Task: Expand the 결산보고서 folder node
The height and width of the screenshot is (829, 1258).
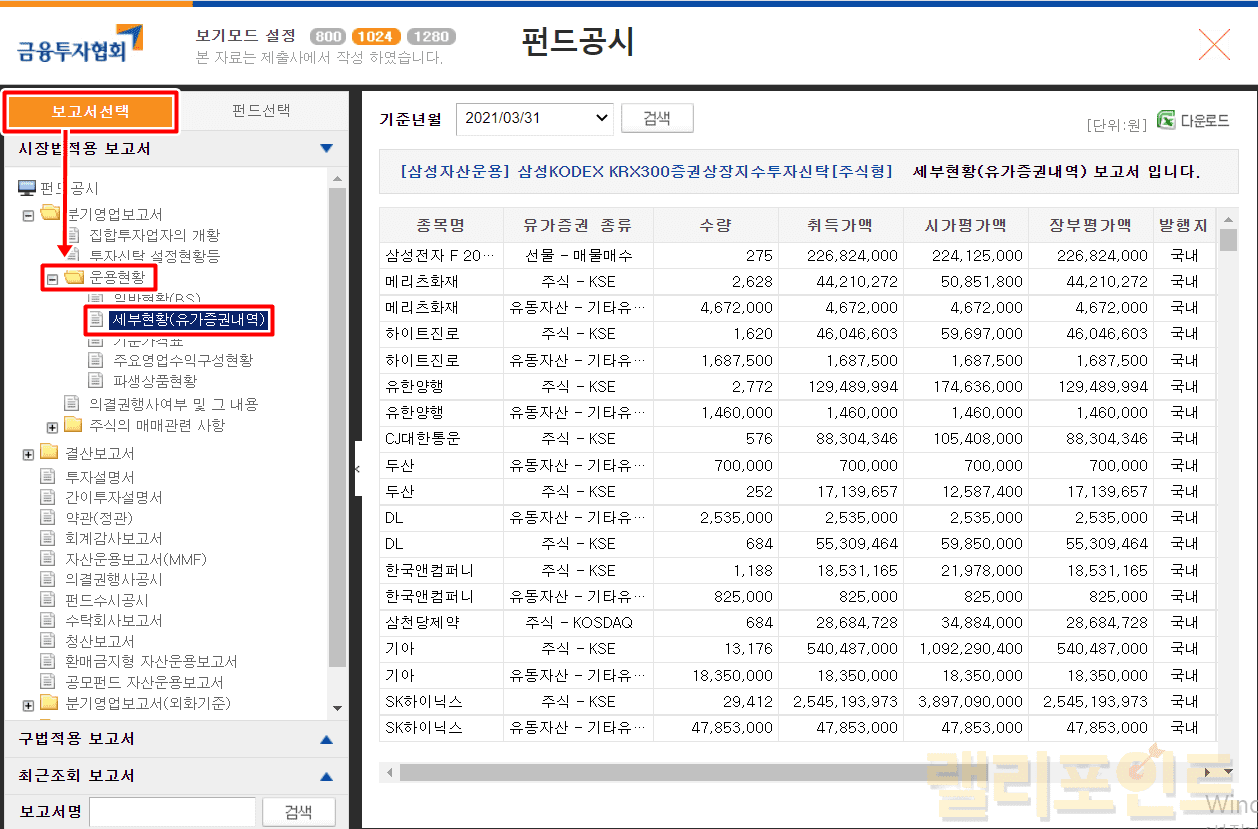Action: coord(28,455)
